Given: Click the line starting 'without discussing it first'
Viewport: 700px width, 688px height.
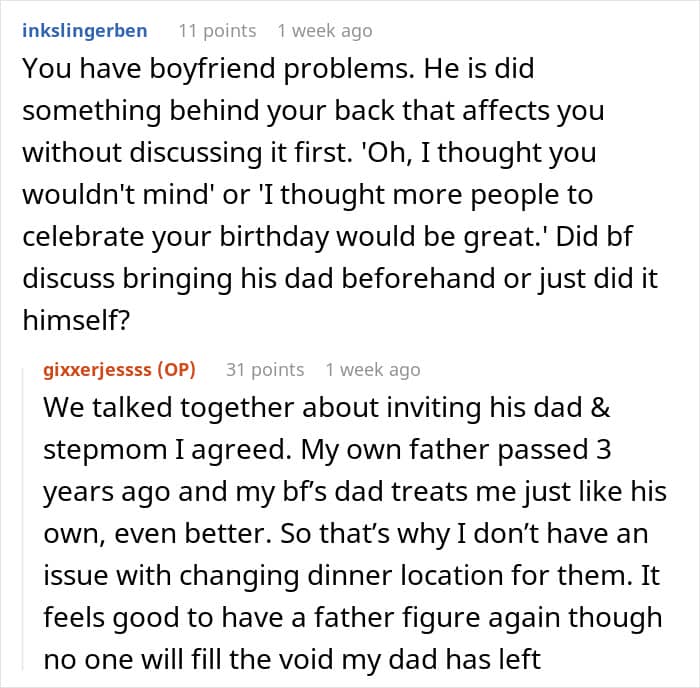Looking at the screenshot, I should click(x=308, y=153).
